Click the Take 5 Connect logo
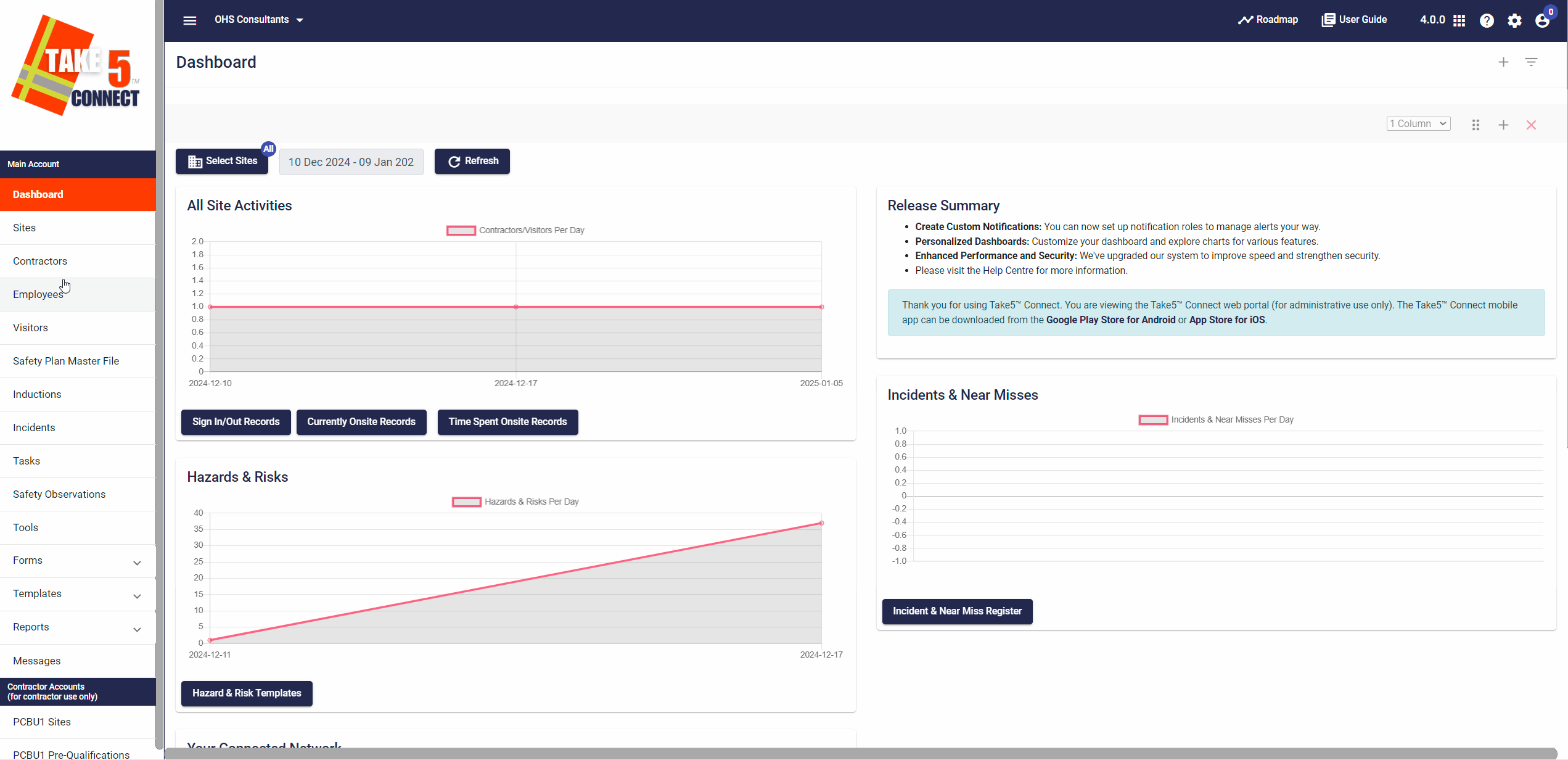 (76, 65)
